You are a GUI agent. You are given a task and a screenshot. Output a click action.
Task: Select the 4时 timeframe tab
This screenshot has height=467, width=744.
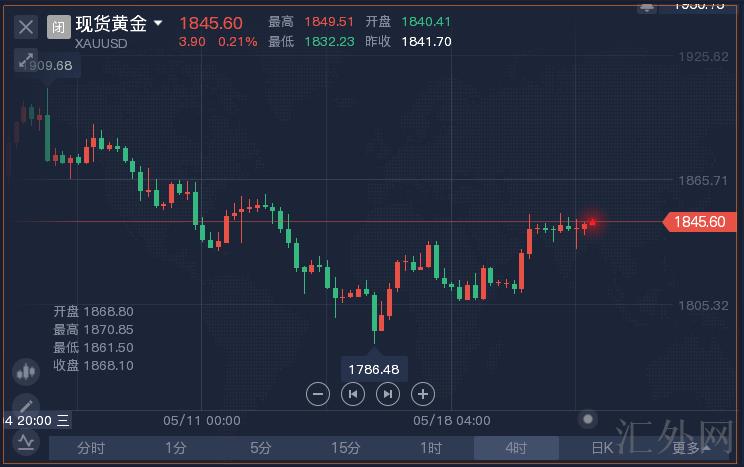[x=516, y=448]
